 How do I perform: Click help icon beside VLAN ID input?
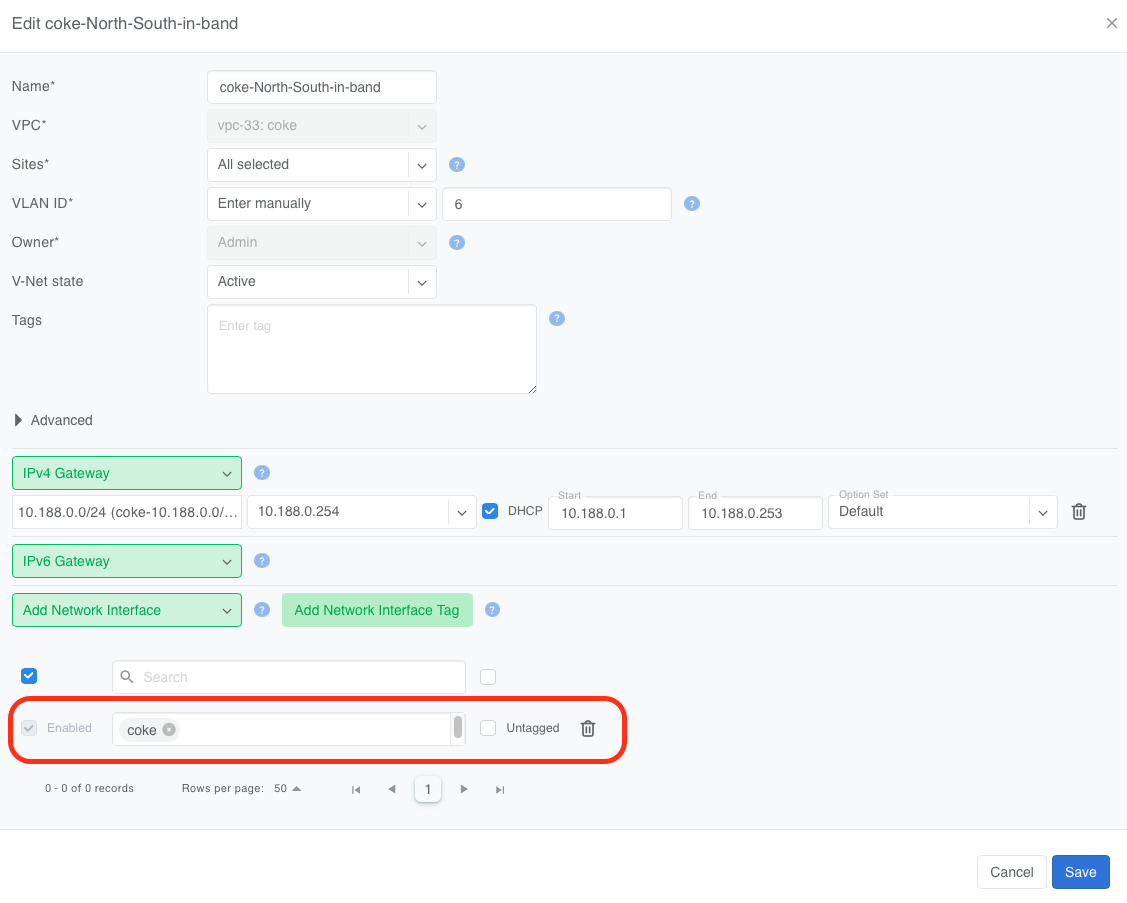pos(691,204)
